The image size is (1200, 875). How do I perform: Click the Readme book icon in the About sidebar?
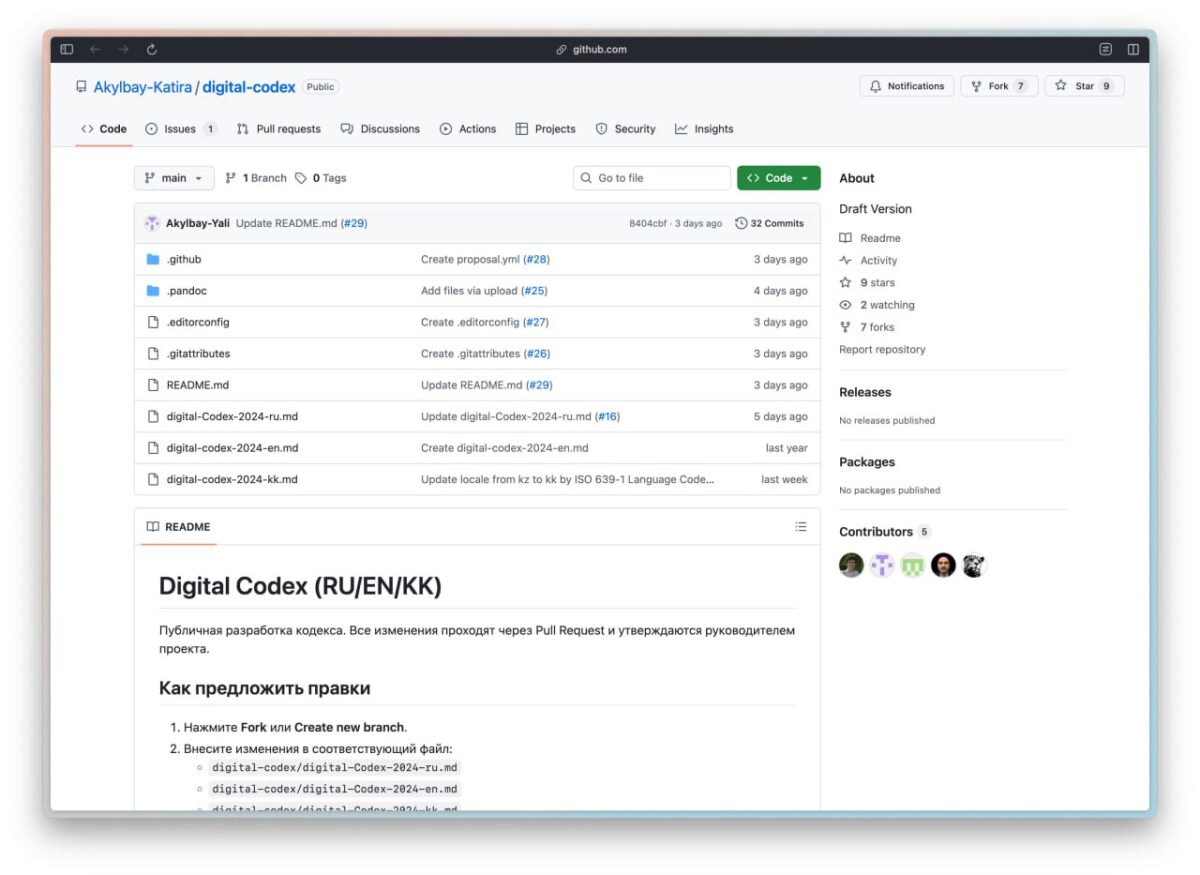(x=848, y=238)
